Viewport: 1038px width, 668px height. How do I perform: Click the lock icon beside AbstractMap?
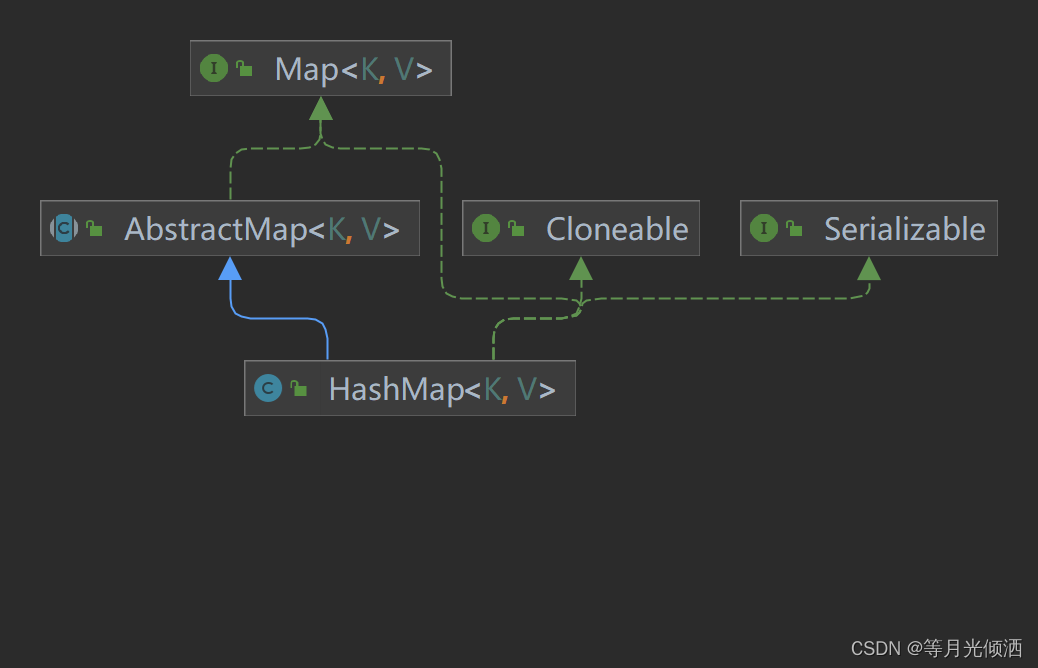[x=93, y=228]
